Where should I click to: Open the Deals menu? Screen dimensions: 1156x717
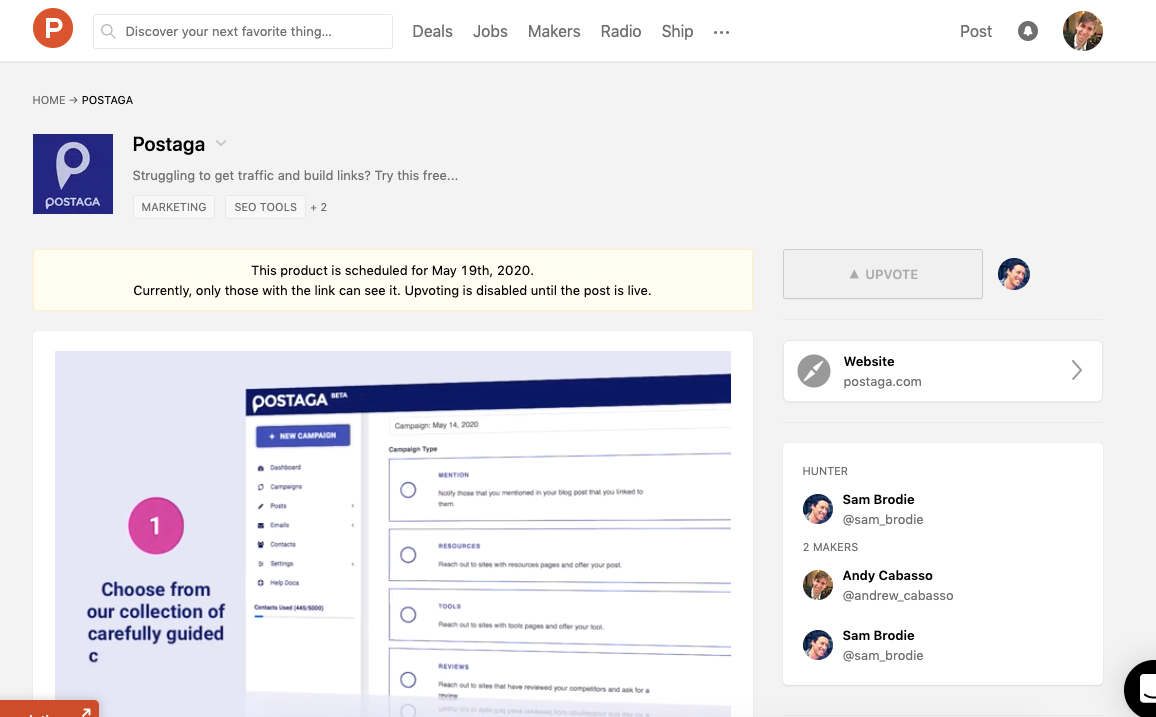[x=432, y=31]
